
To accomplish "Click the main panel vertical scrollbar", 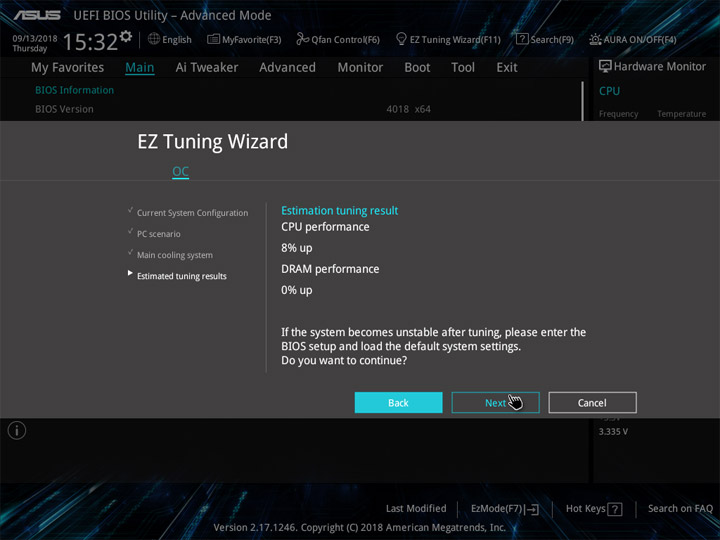I will coord(583,102).
